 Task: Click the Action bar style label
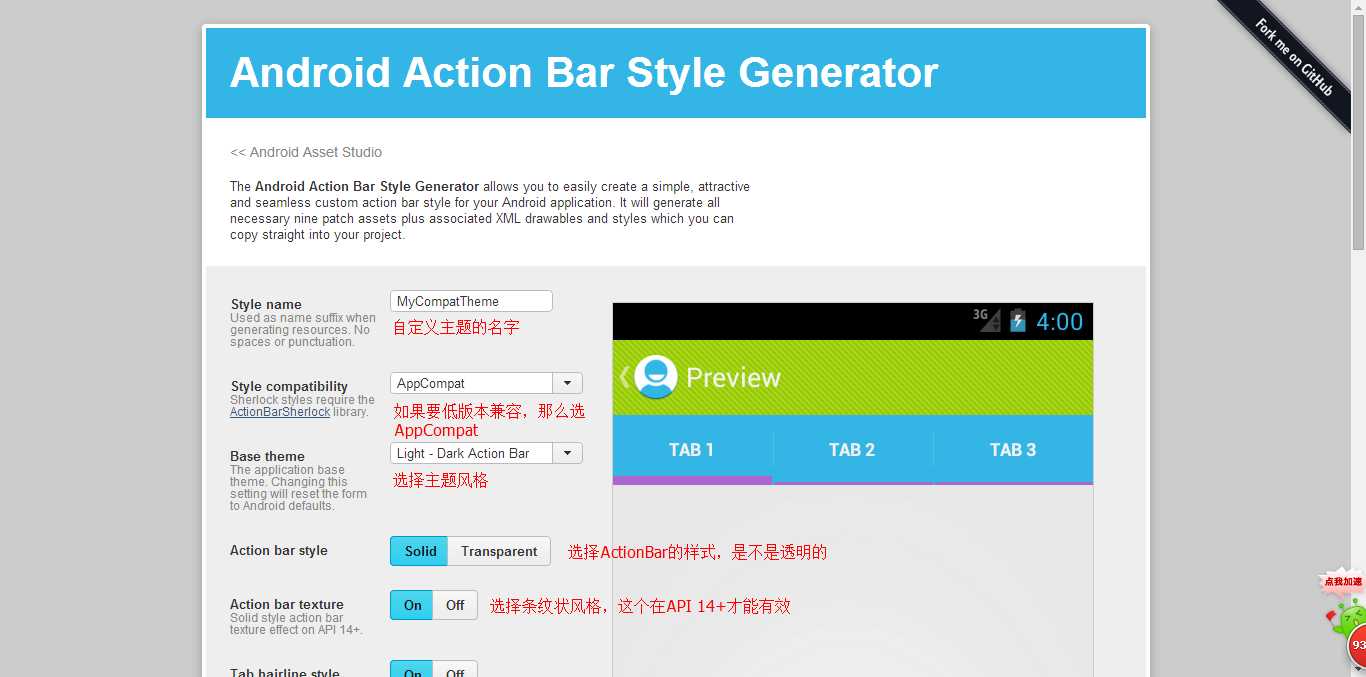[279, 550]
